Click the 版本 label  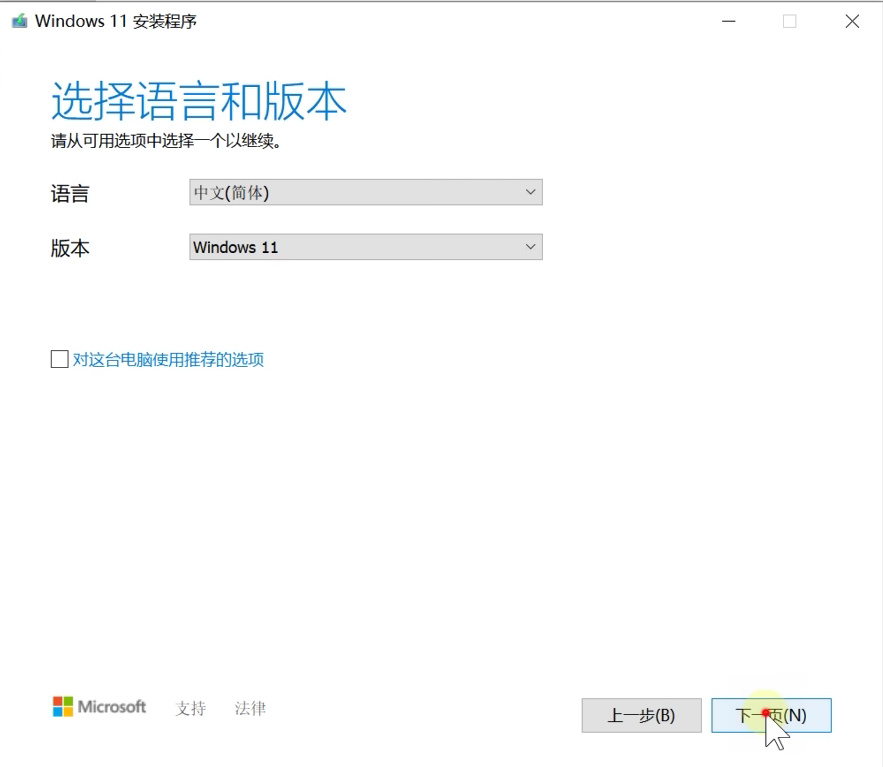70,248
